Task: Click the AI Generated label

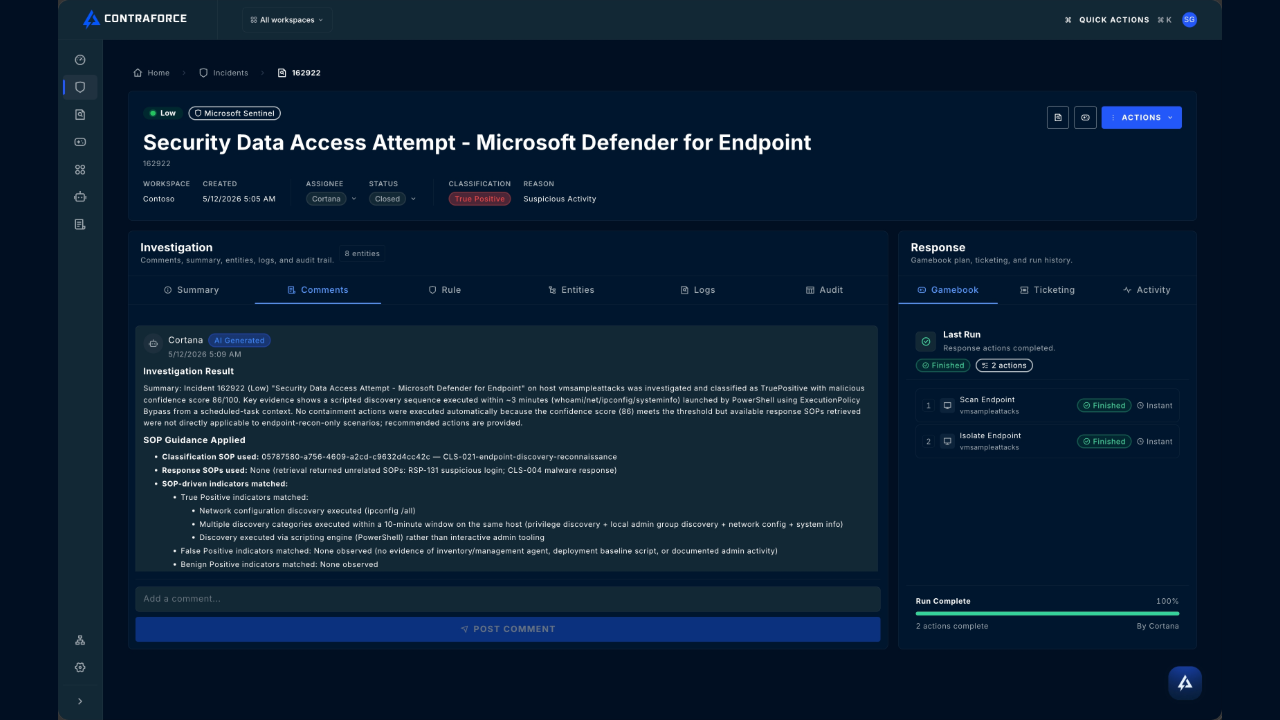Action: tap(240, 340)
